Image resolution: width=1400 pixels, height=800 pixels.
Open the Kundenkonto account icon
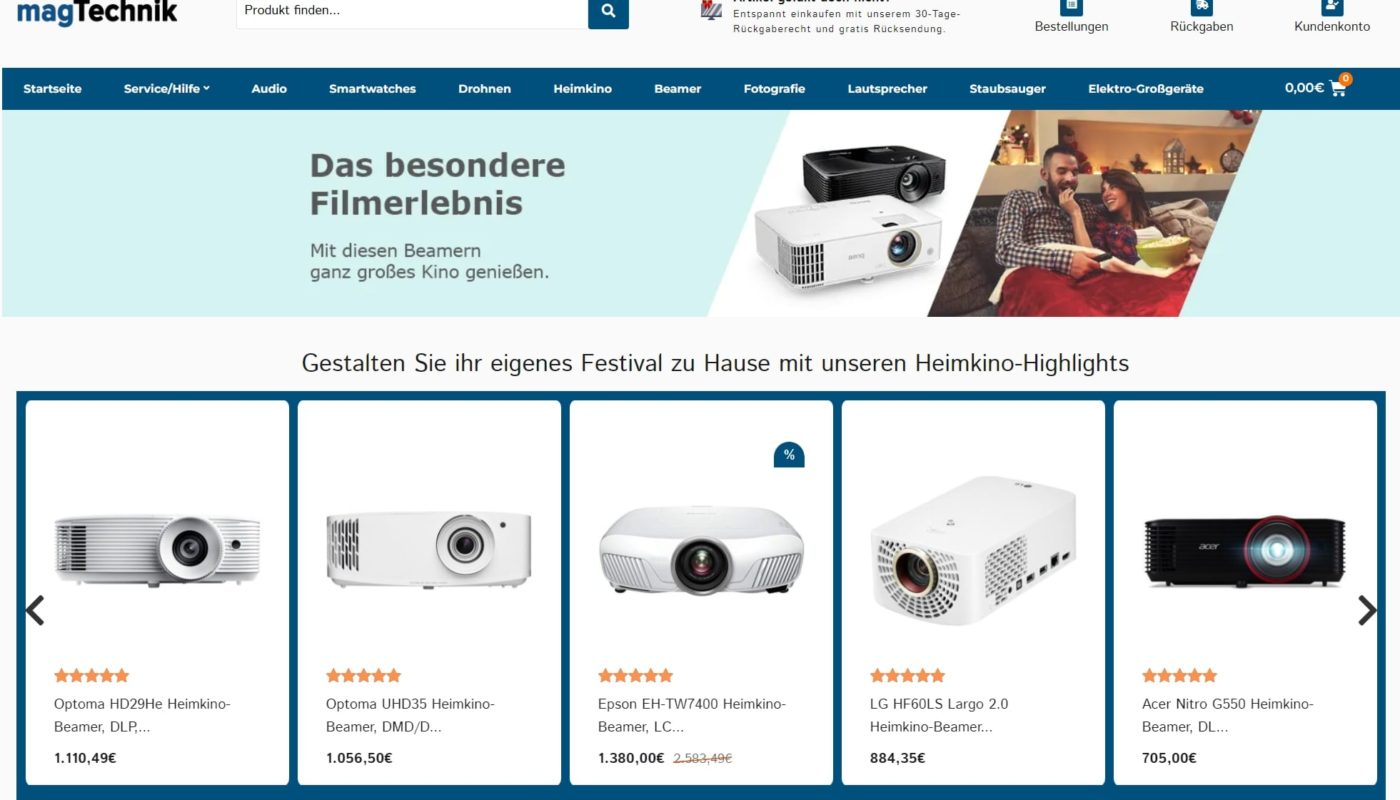tap(1332, 7)
